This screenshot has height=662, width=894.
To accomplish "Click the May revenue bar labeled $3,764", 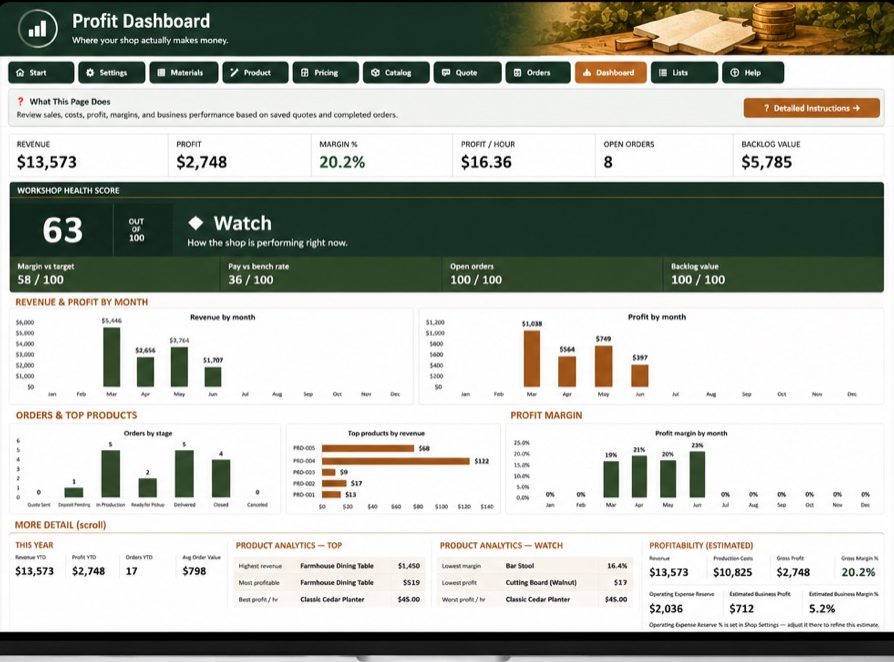I will [x=179, y=367].
